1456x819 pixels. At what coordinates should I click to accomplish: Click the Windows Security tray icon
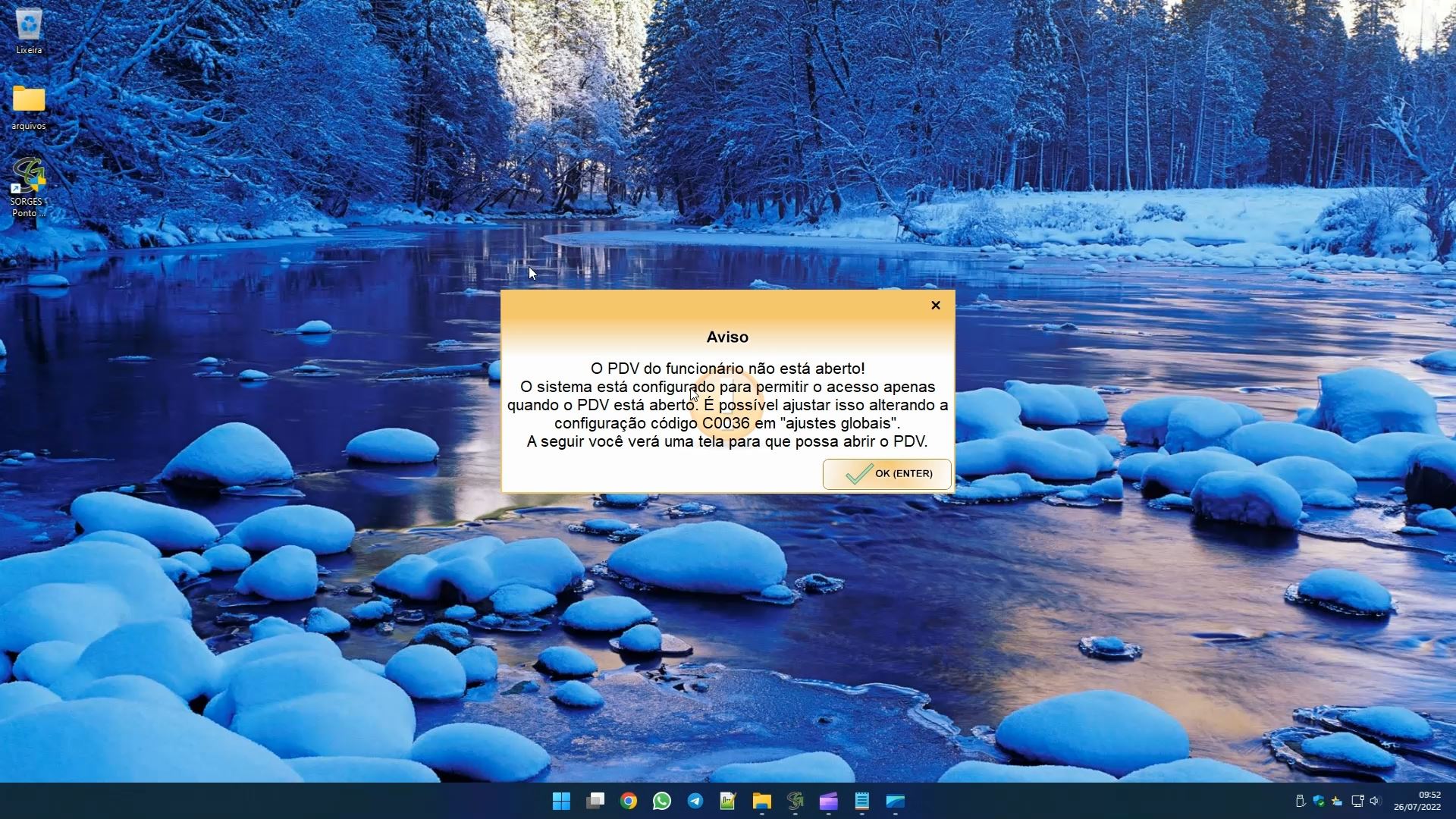(1319, 801)
